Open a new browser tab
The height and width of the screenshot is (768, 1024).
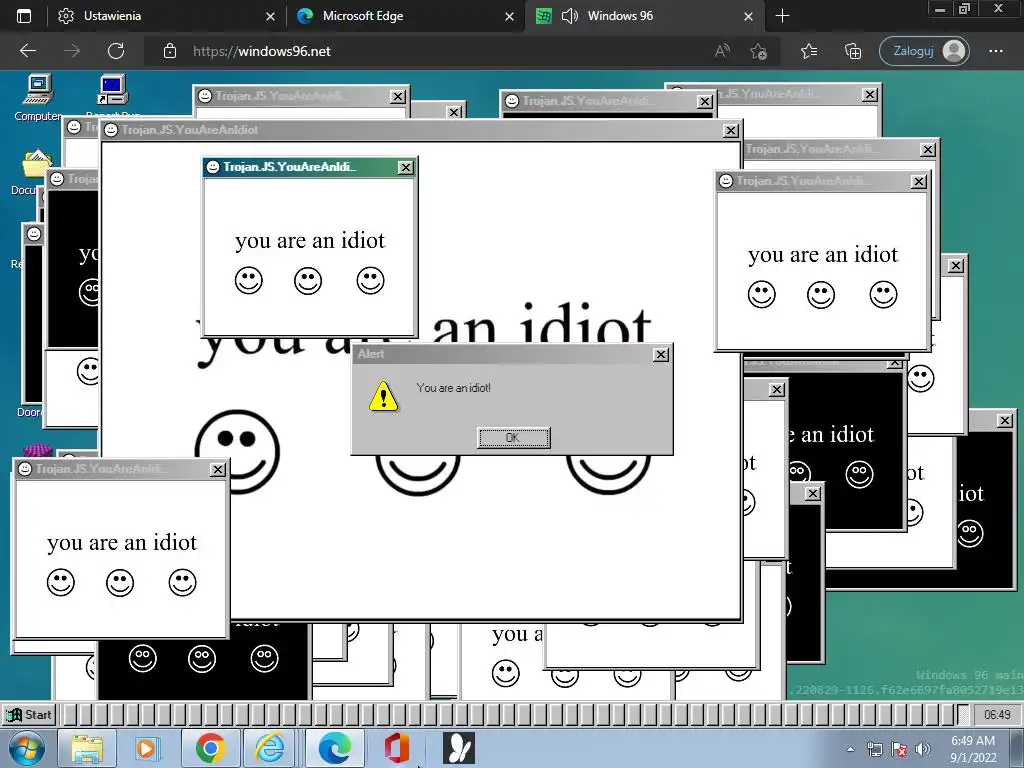pyautogui.click(x=782, y=16)
